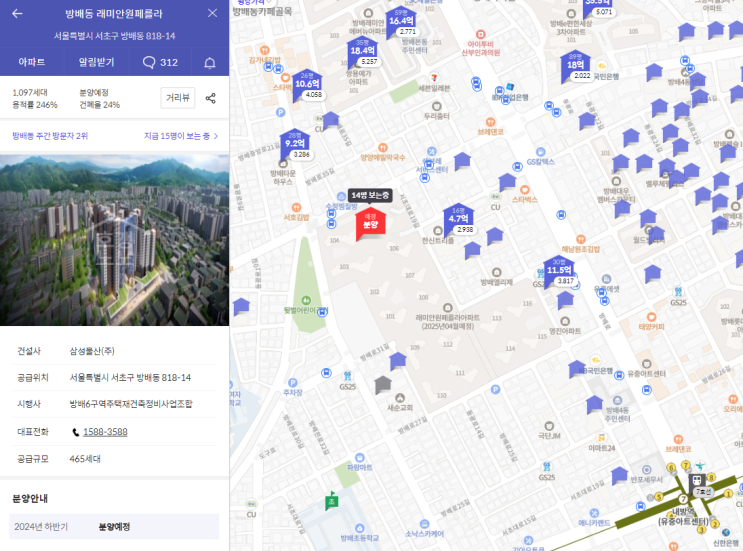Select the 16.4억 price marker
Screen dimensions: 743x551
[x=401, y=23]
